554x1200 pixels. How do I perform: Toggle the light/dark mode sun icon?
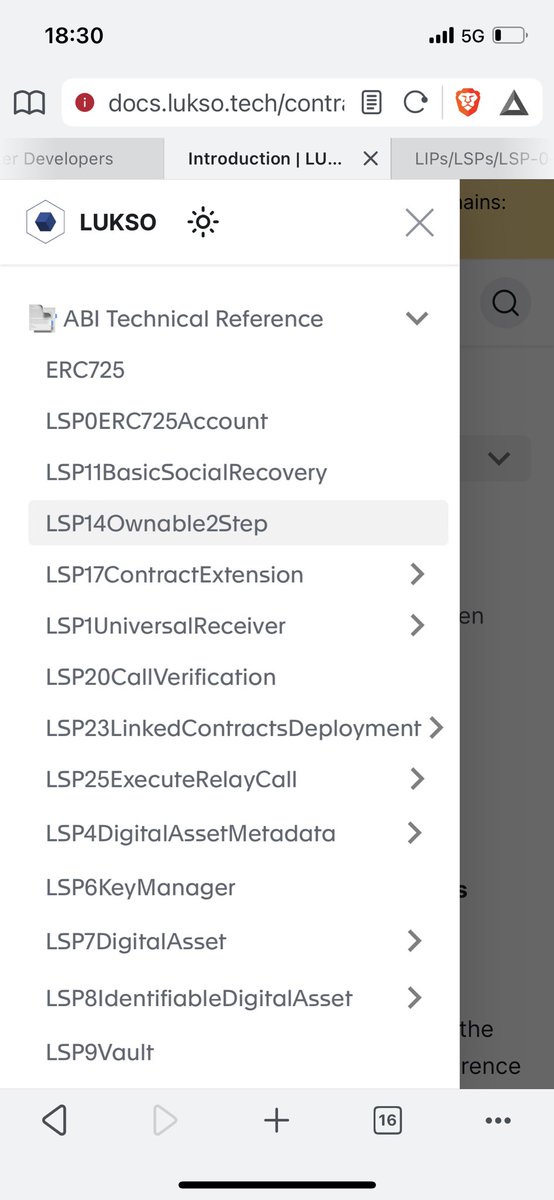click(x=203, y=222)
